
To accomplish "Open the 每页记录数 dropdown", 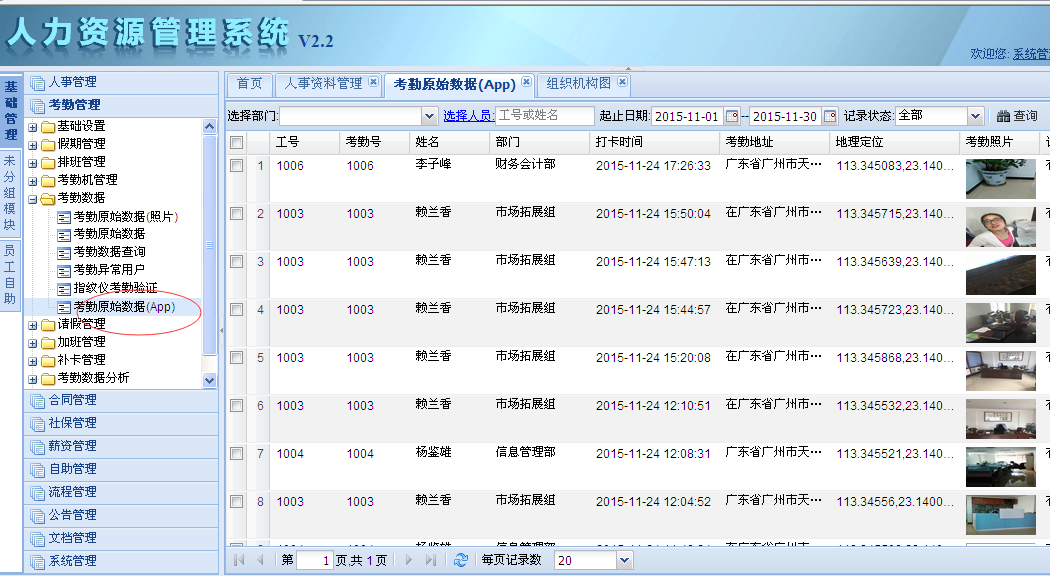I will pyautogui.click(x=624, y=560).
